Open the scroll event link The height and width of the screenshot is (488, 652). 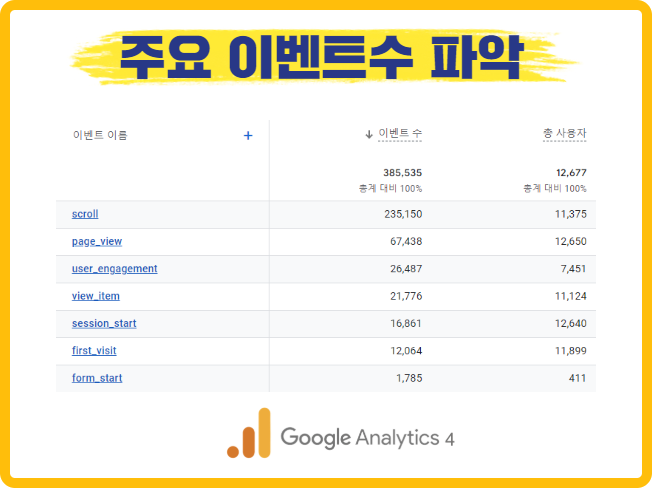85,214
